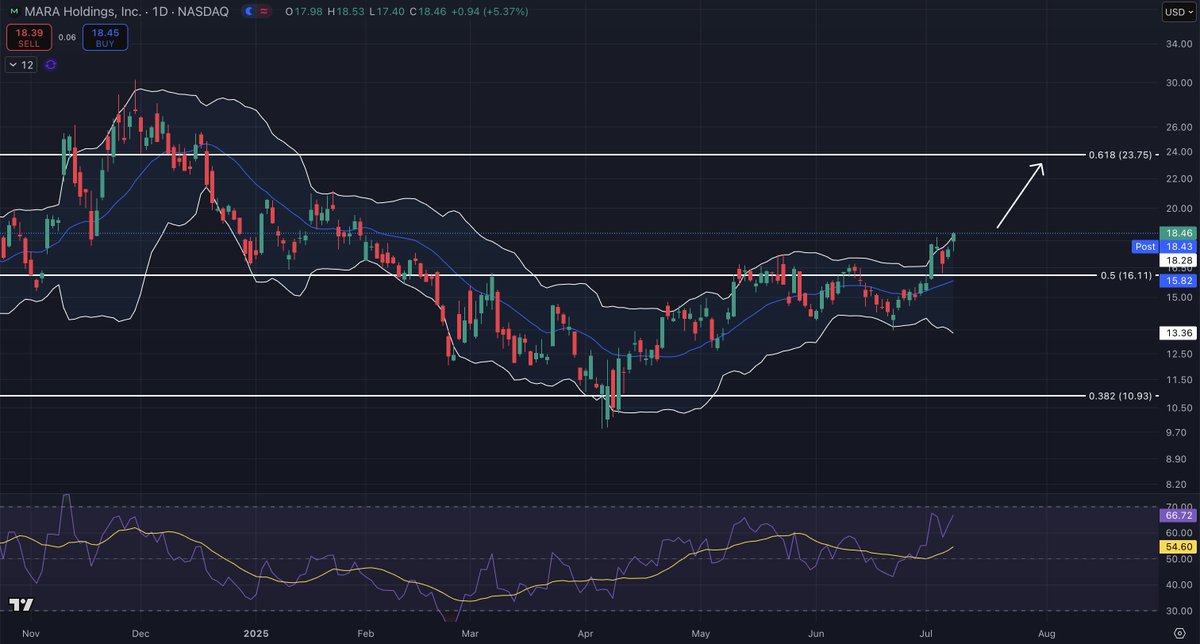Select the 0.5 (16.11) Fibonacci level label
Image resolution: width=1200 pixels, height=644 pixels.
1125,275
